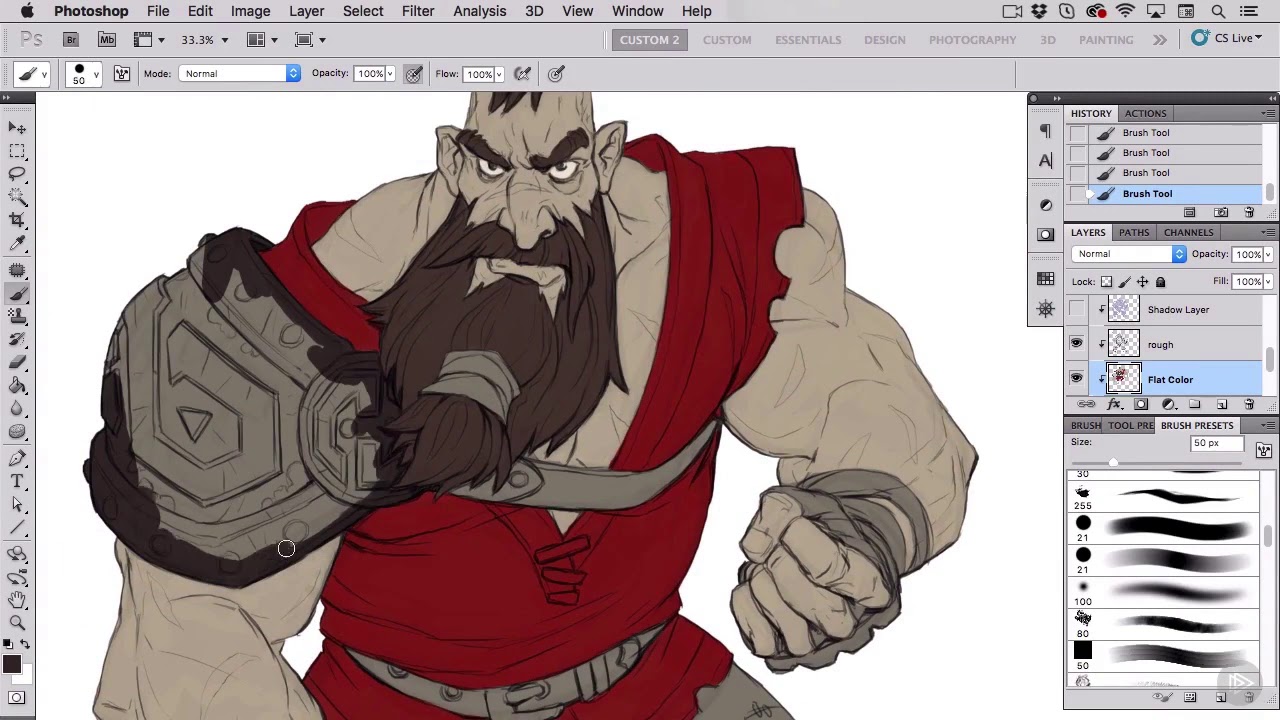Enable airbrush mode
Screen dimensions: 1280x720
tap(522, 74)
